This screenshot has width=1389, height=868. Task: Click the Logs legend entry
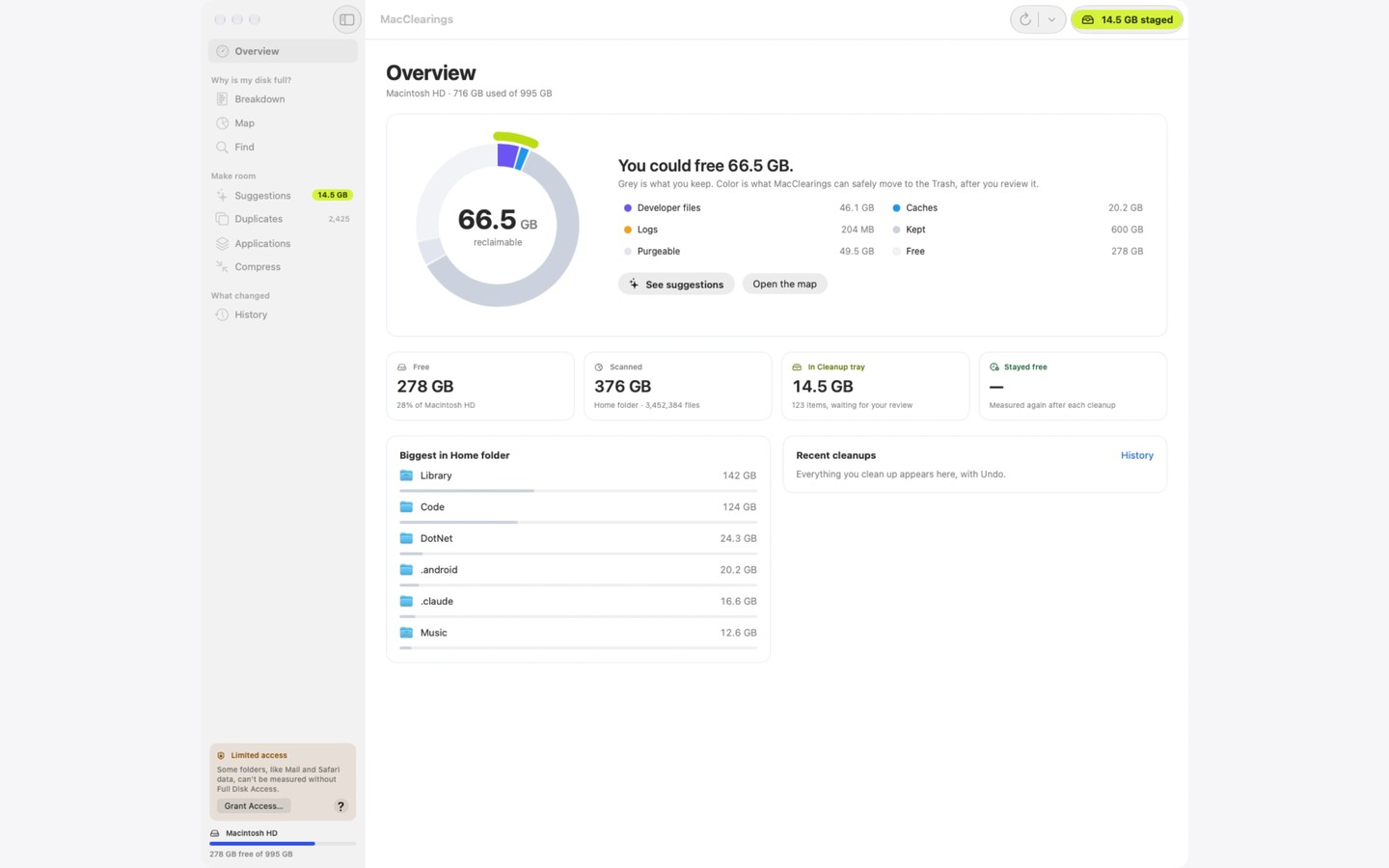click(x=749, y=230)
